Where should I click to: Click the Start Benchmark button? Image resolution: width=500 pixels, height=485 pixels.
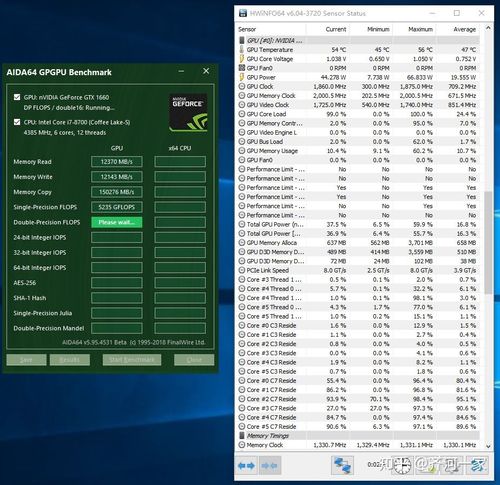[132, 360]
